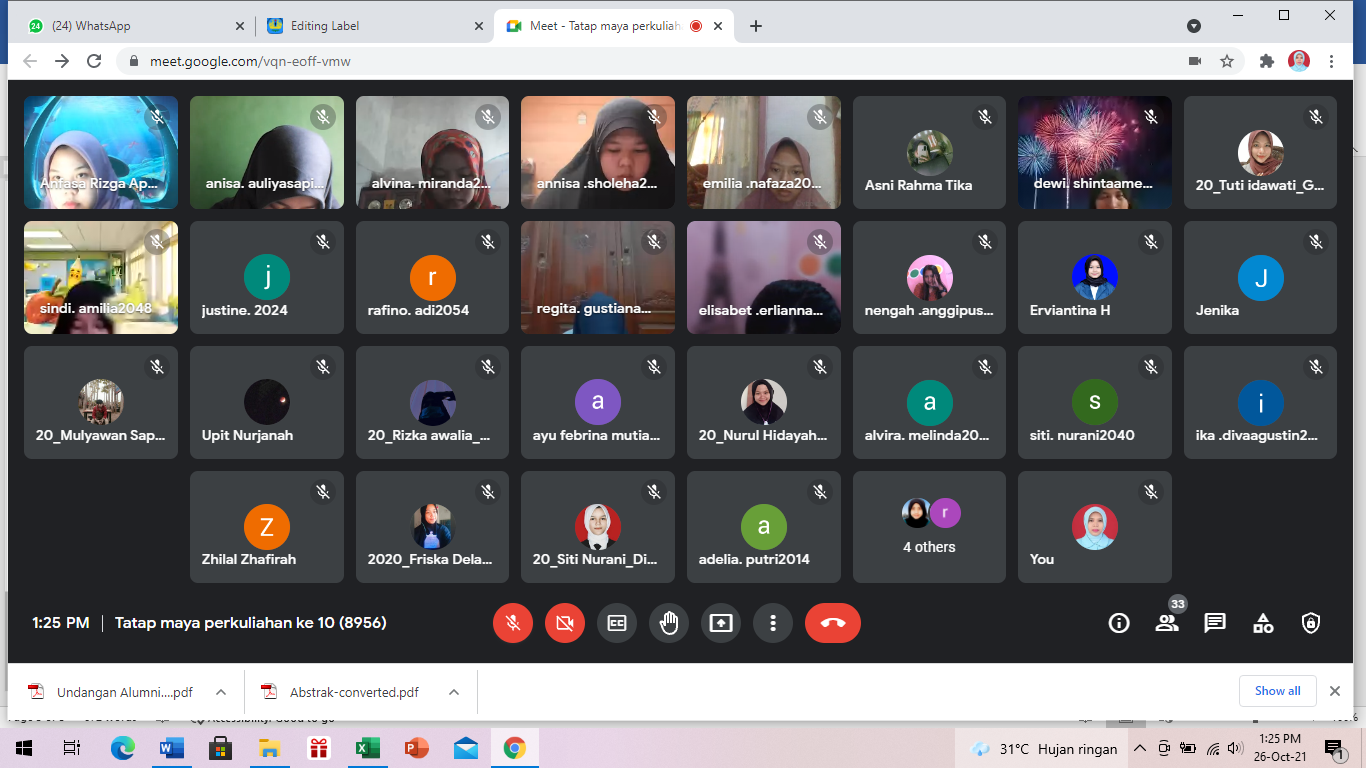The height and width of the screenshot is (768, 1366).
Task: Click the raise hand icon
Action: click(x=669, y=623)
